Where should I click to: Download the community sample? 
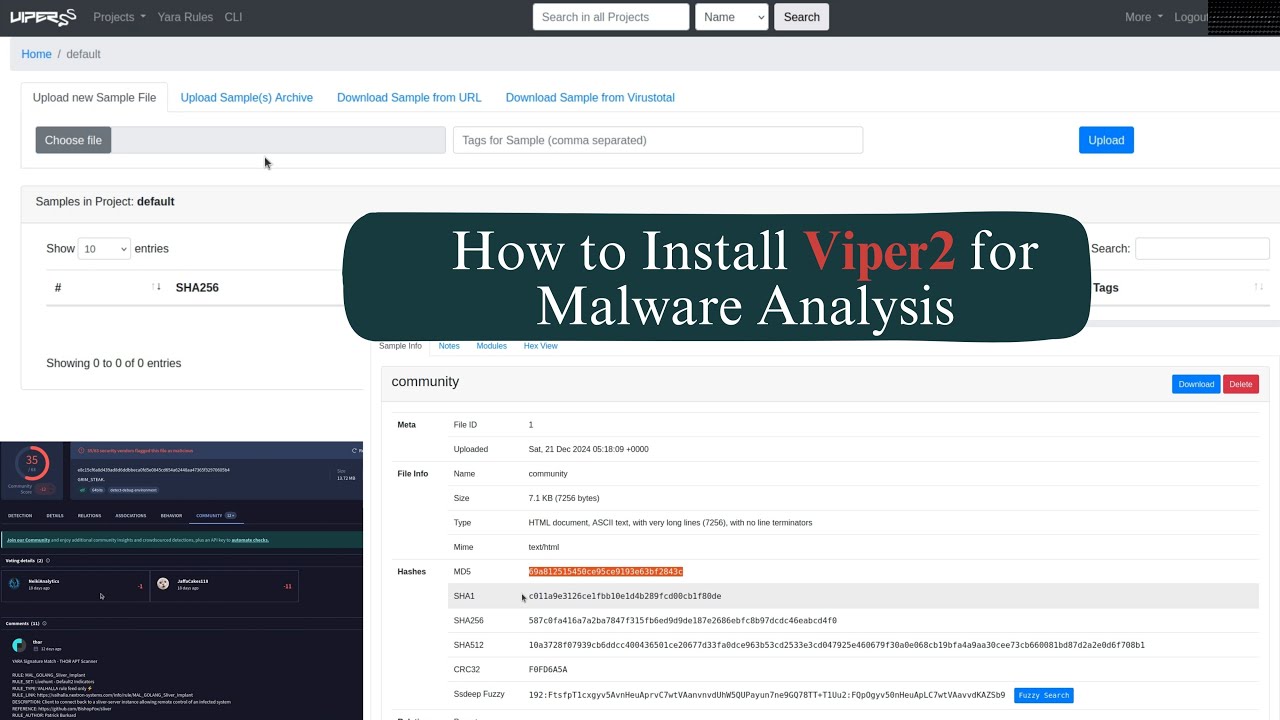pyautogui.click(x=1196, y=384)
